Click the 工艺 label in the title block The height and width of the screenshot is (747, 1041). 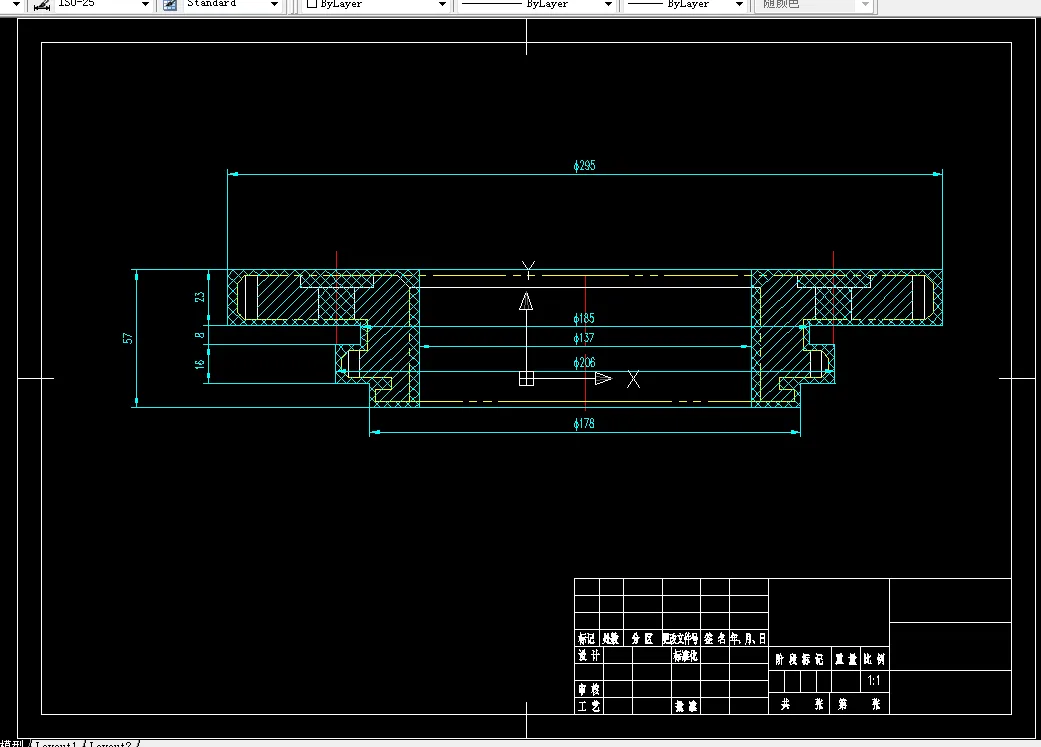point(588,706)
